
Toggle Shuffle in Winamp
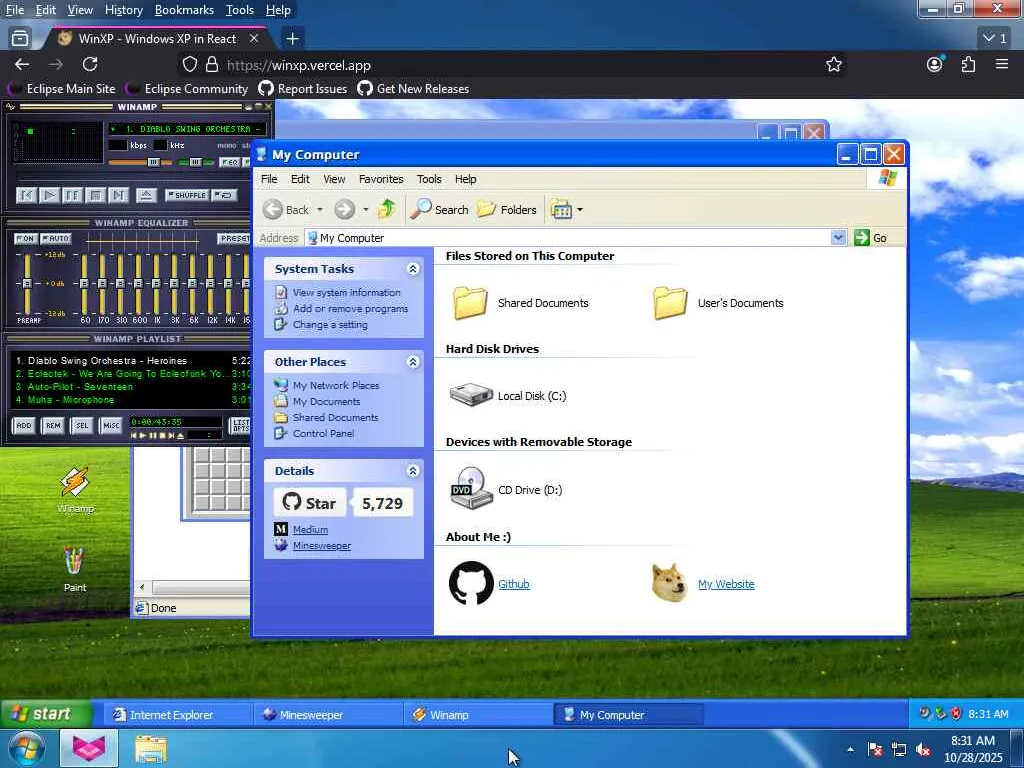[x=187, y=195]
